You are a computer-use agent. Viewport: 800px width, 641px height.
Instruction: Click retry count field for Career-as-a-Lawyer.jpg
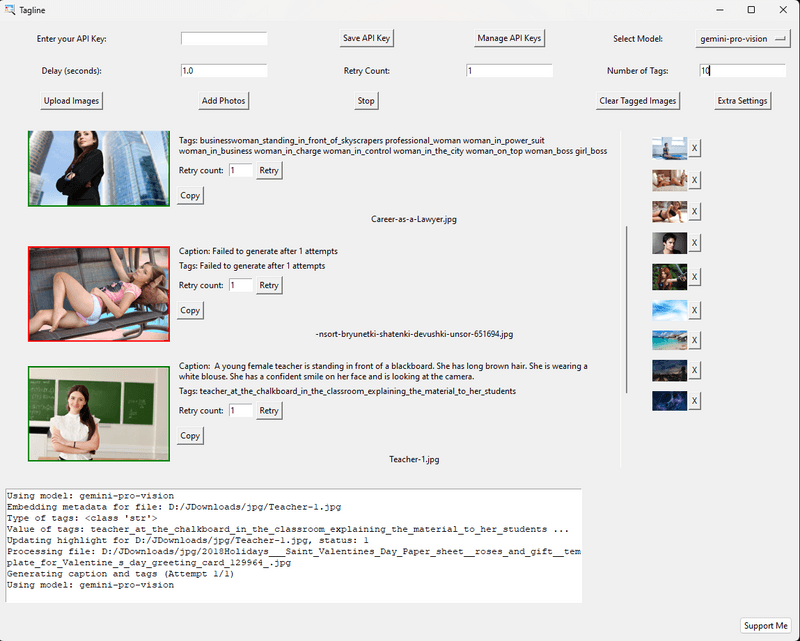240,170
